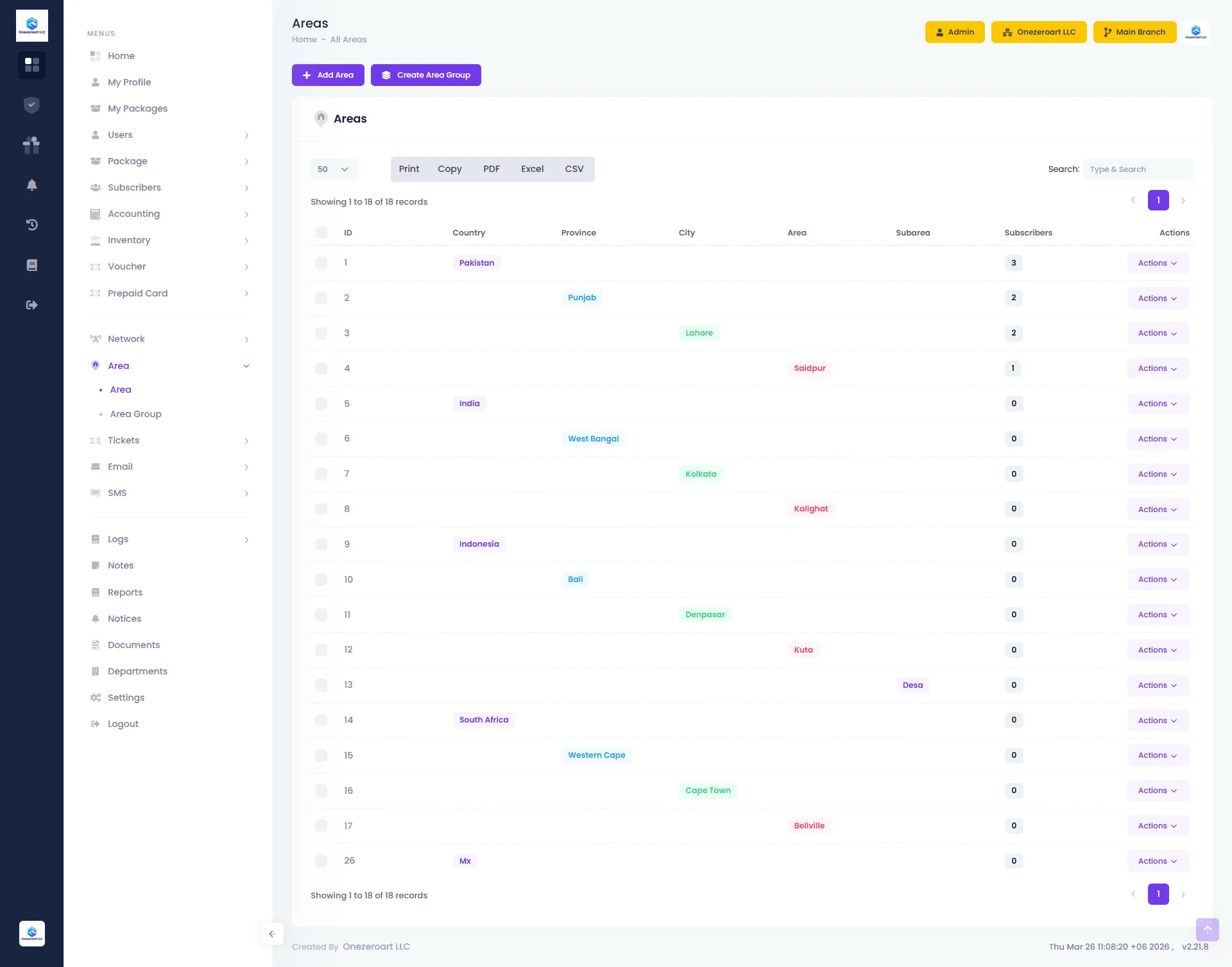
Task: Click scroll-to-top arrow button at bottom right
Action: (1207, 929)
